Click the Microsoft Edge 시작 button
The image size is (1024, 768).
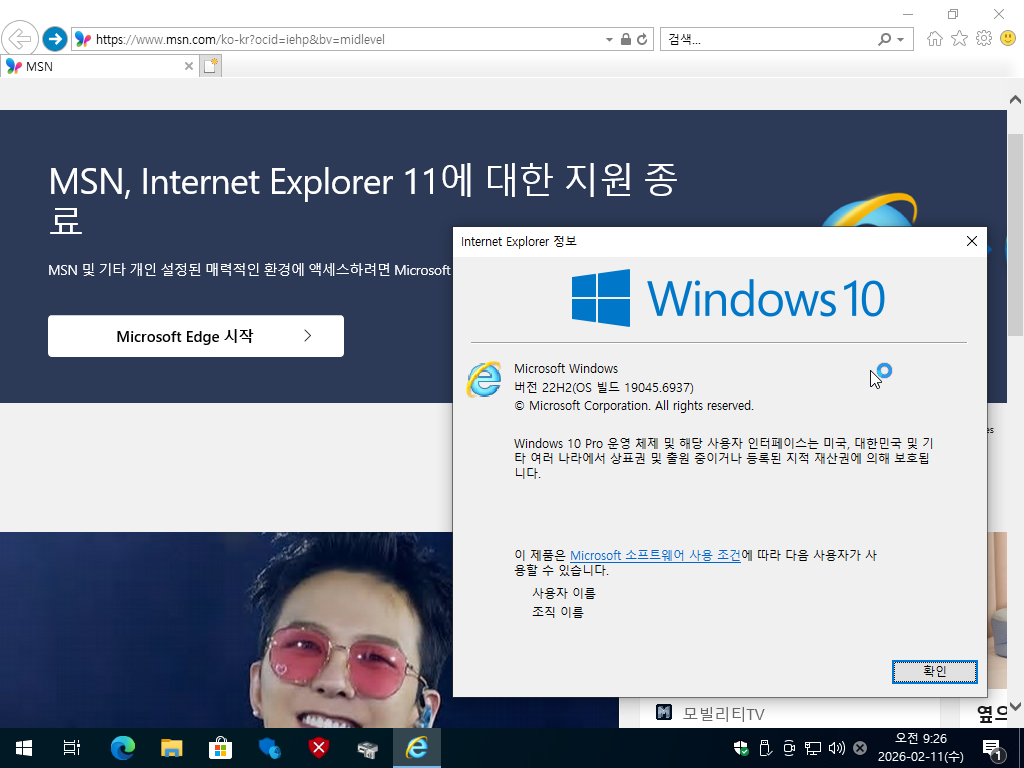[x=196, y=336]
